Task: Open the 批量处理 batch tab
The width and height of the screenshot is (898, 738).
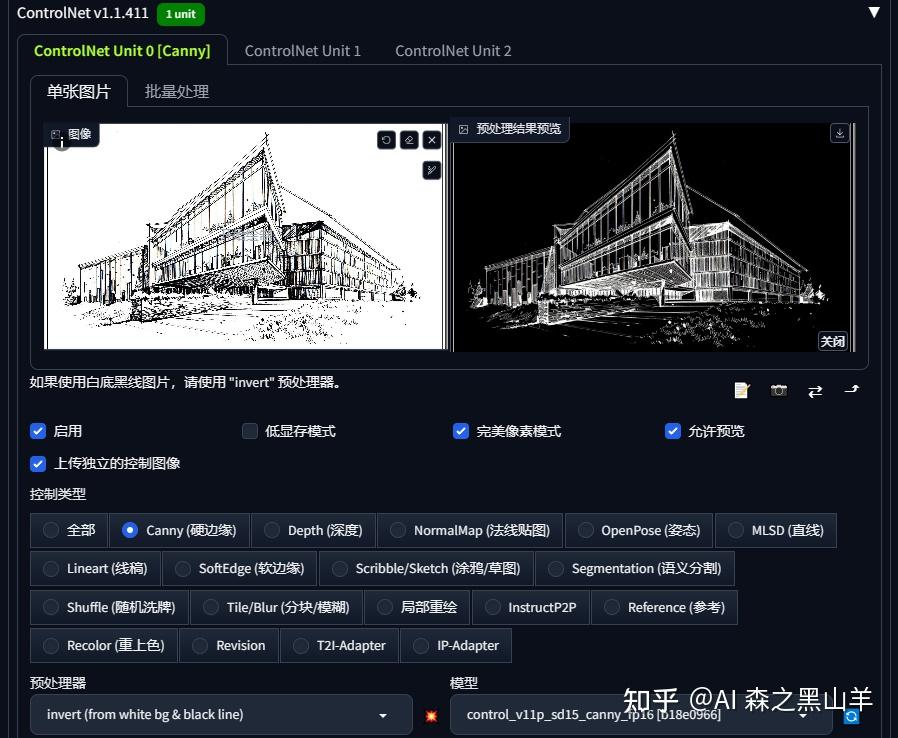Action: click(177, 91)
